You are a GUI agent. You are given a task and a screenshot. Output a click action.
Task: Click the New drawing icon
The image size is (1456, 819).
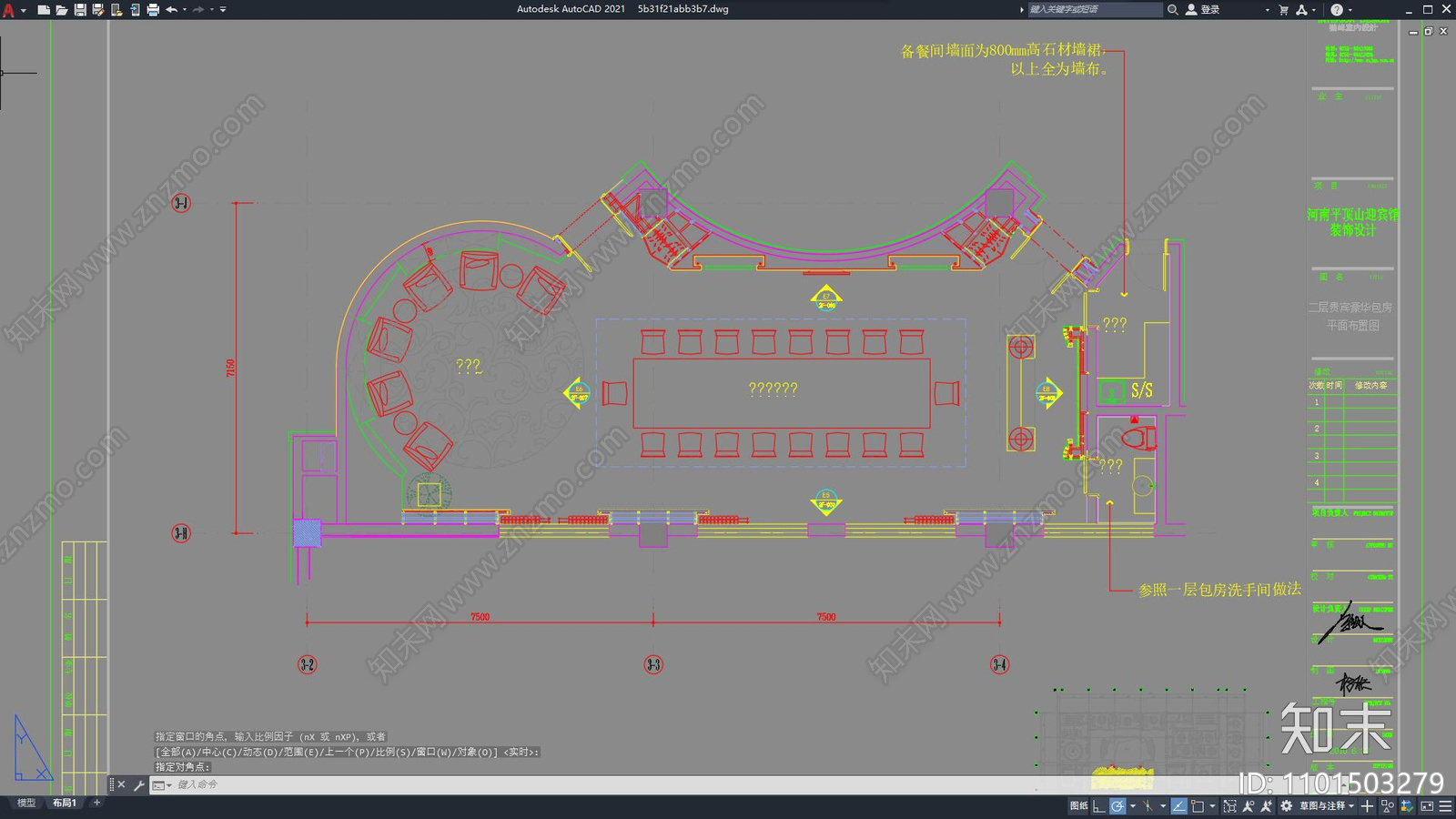click(43, 9)
